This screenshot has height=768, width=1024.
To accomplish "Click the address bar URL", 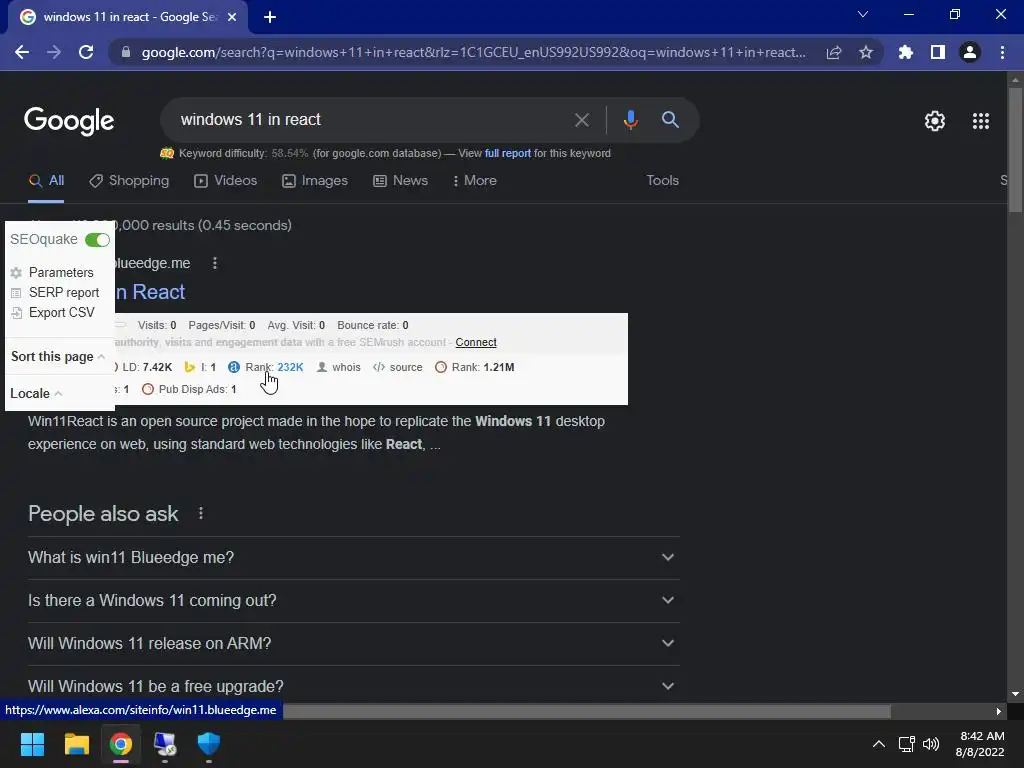I will pos(473,52).
